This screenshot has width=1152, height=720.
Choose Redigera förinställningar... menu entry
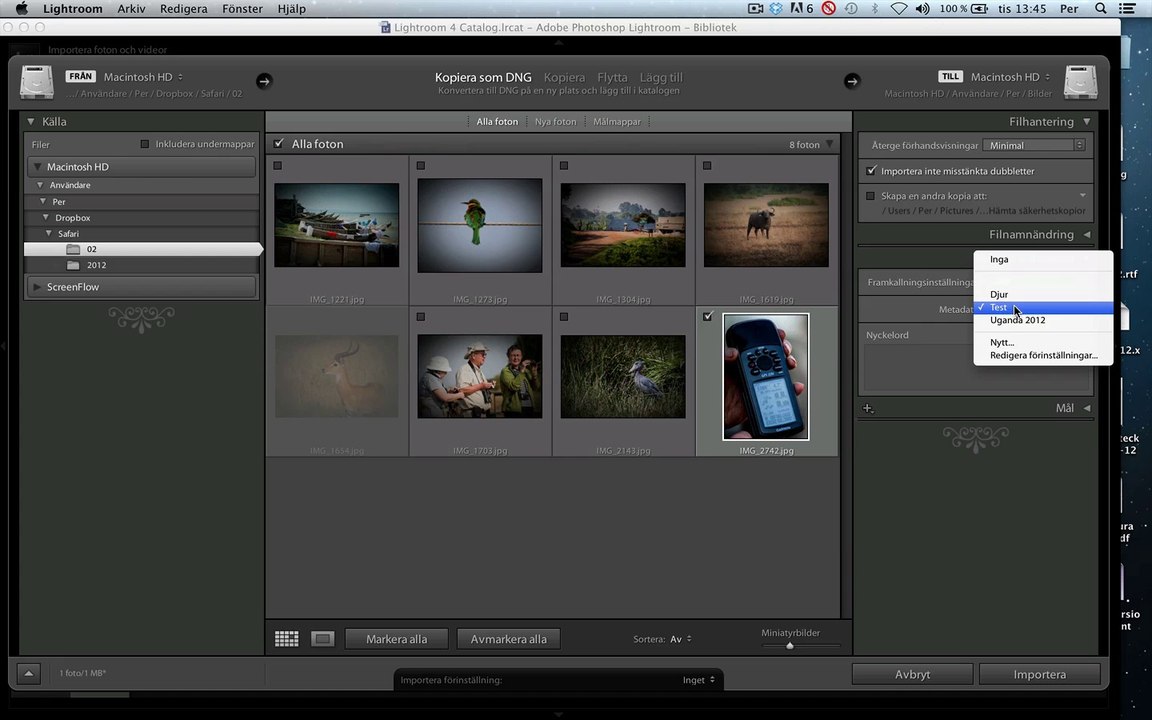[x=1043, y=356]
